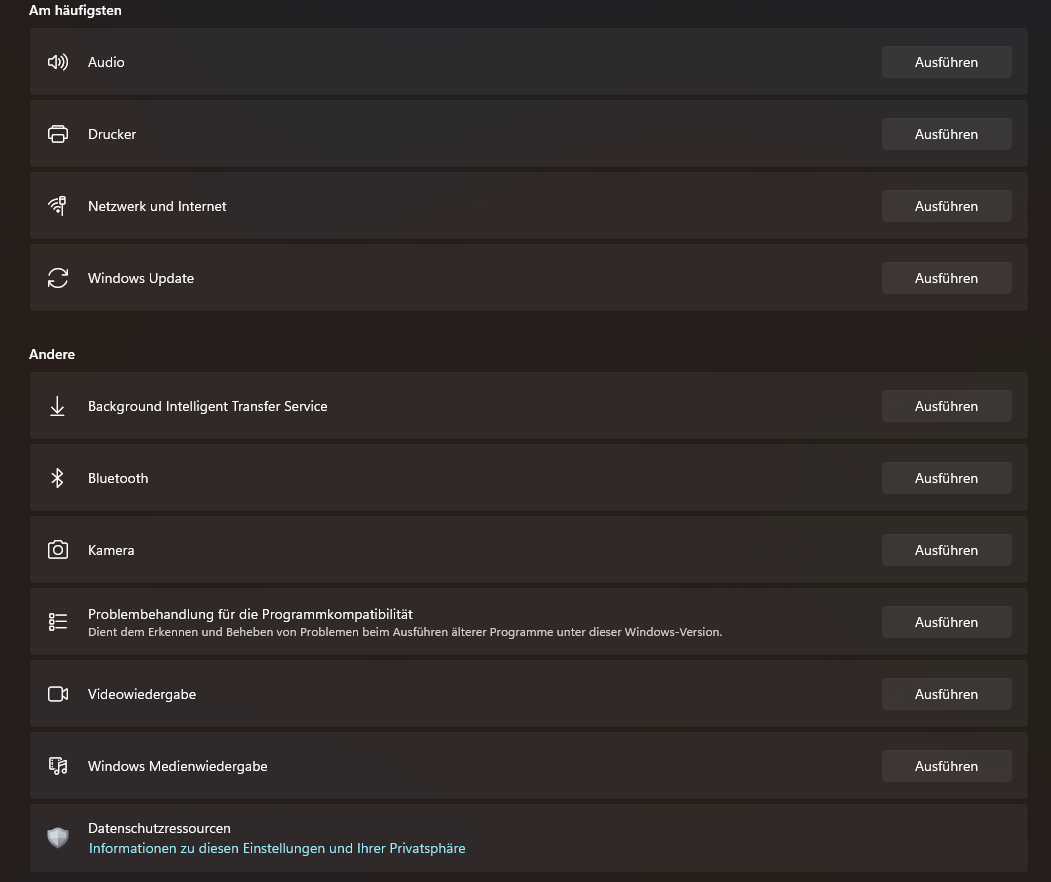Start the Programmkompatibilität troubleshooter

pyautogui.click(x=946, y=622)
